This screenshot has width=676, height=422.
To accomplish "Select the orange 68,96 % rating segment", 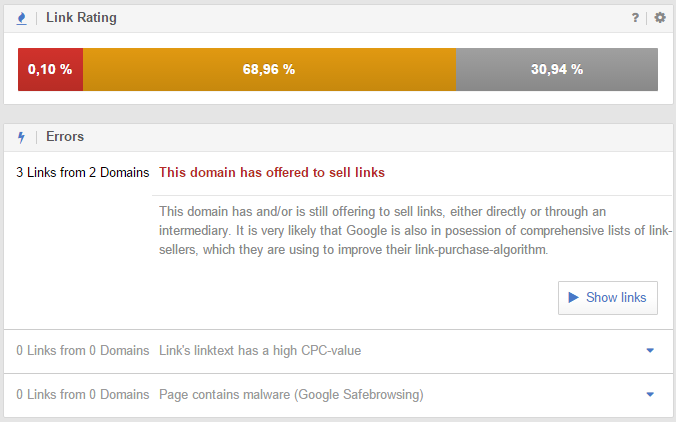I will click(x=269, y=69).
